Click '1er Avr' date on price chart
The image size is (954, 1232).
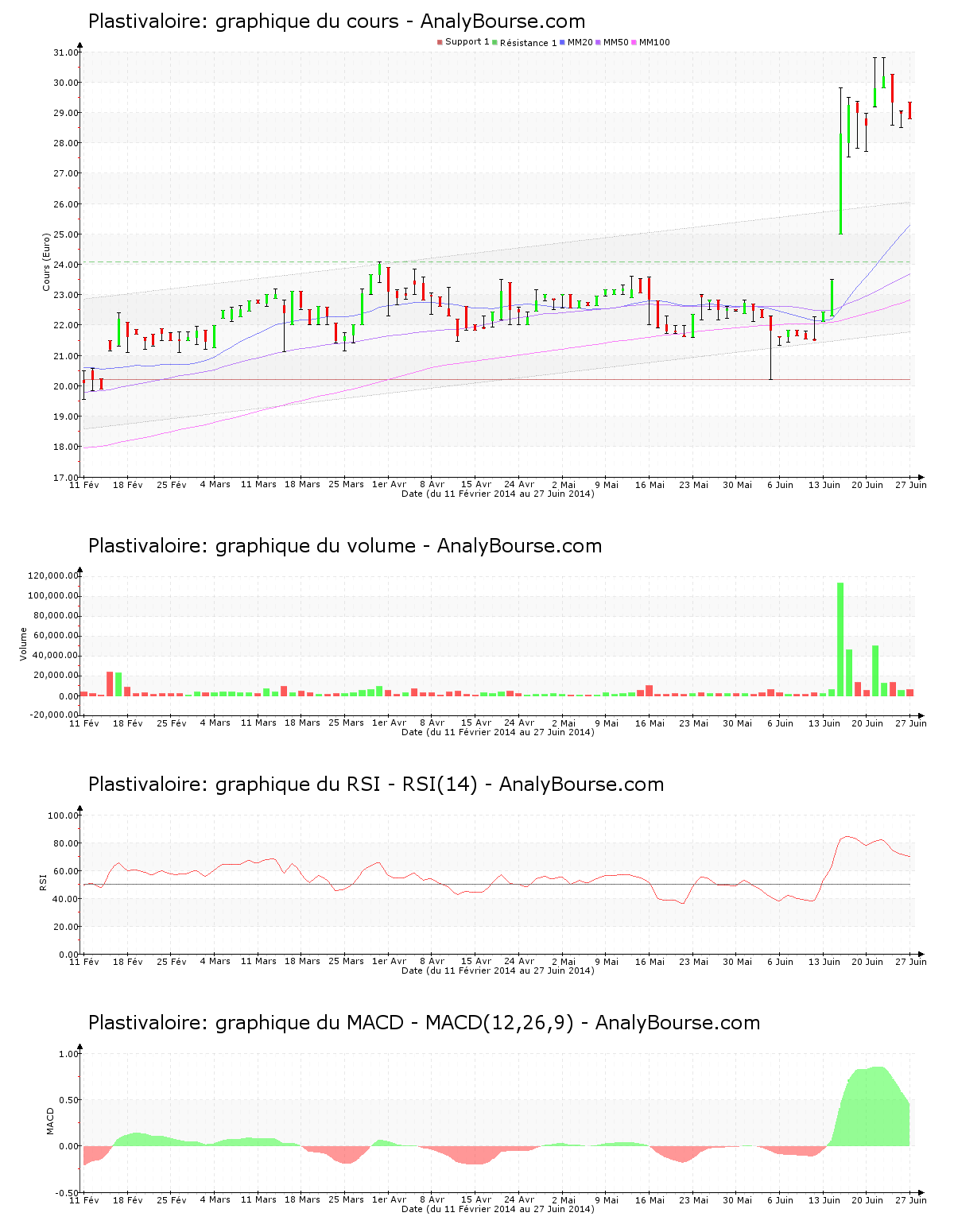389,484
